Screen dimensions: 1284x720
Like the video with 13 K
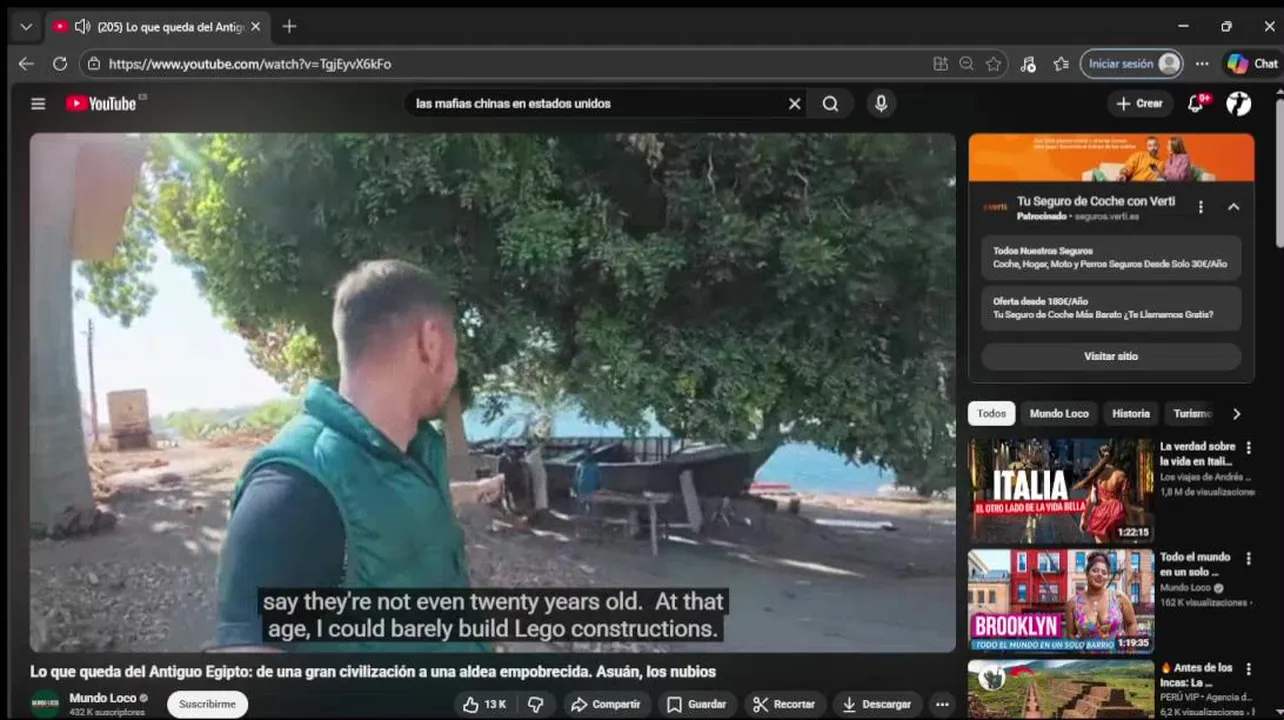[485, 704]
